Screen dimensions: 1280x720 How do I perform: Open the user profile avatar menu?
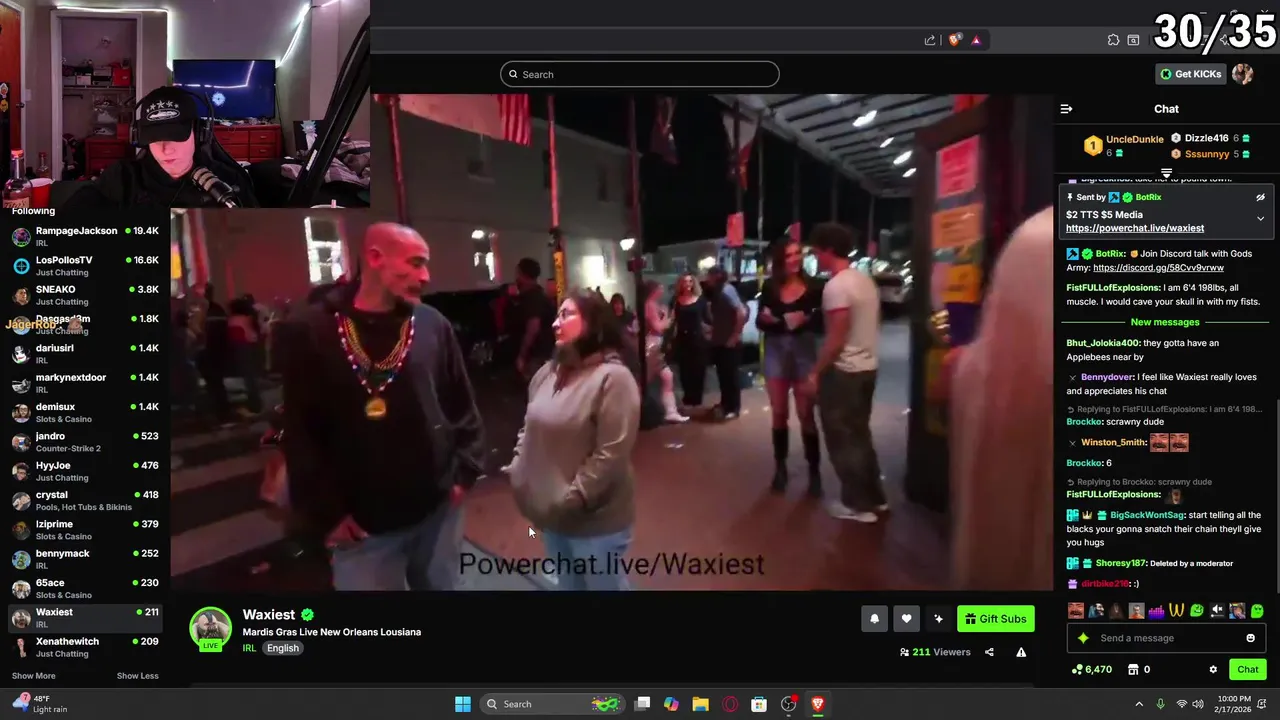[x=1243, y=74]
